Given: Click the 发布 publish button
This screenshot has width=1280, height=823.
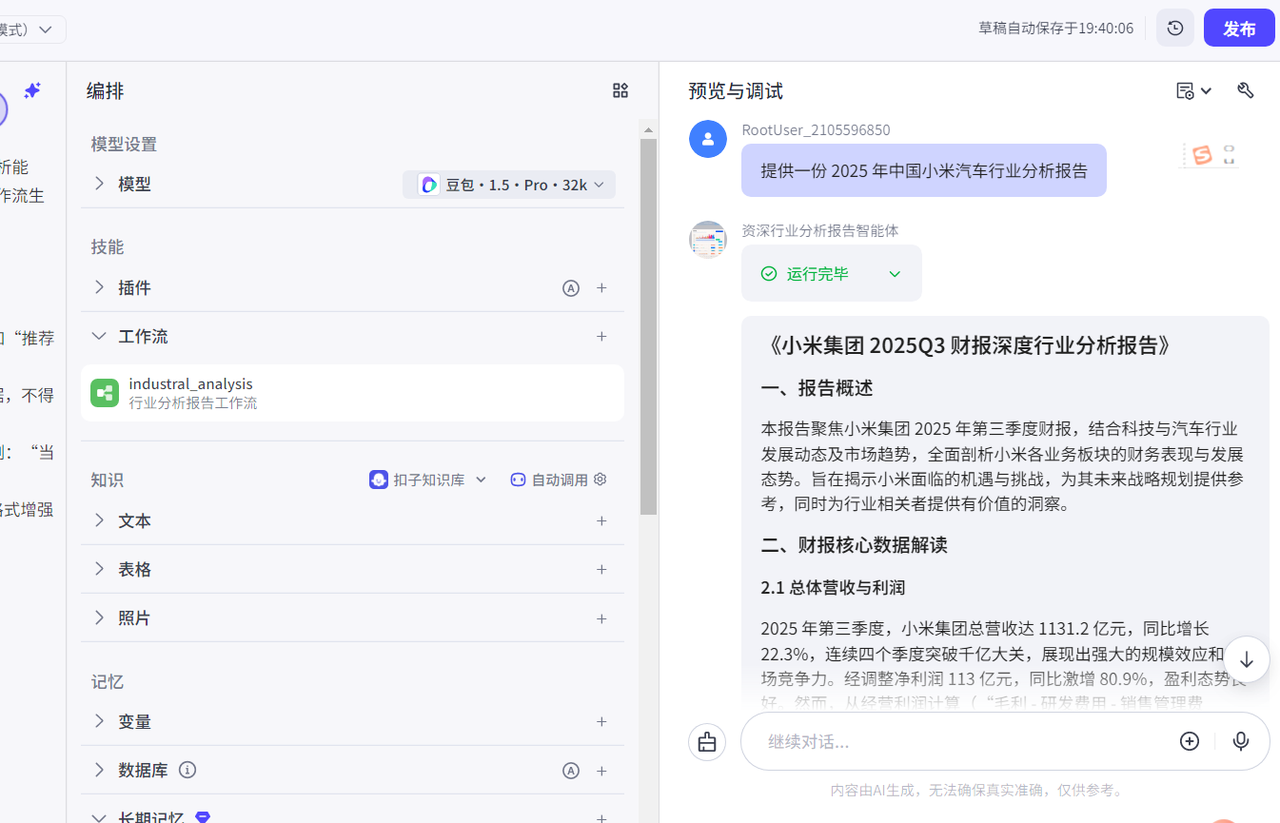Looking at the screenshot, I should pyautogui.click(x=1239, y=28).
